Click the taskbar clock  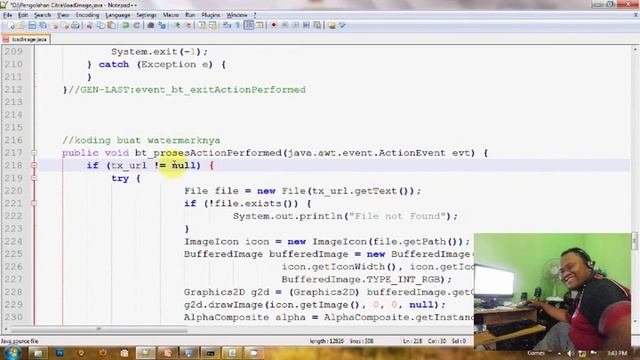pos(617,353)
